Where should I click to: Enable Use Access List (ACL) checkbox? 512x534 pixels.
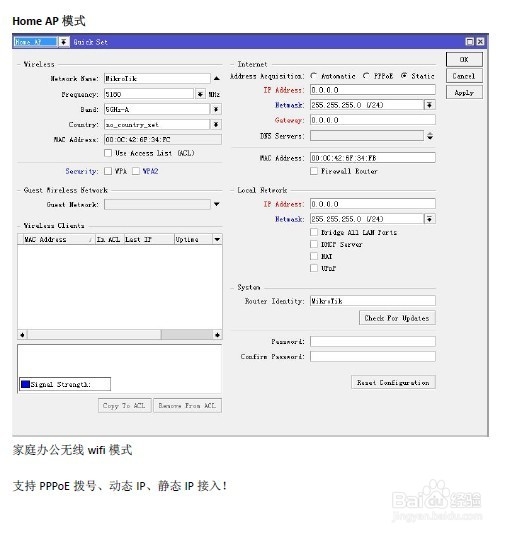click(108, 153)
